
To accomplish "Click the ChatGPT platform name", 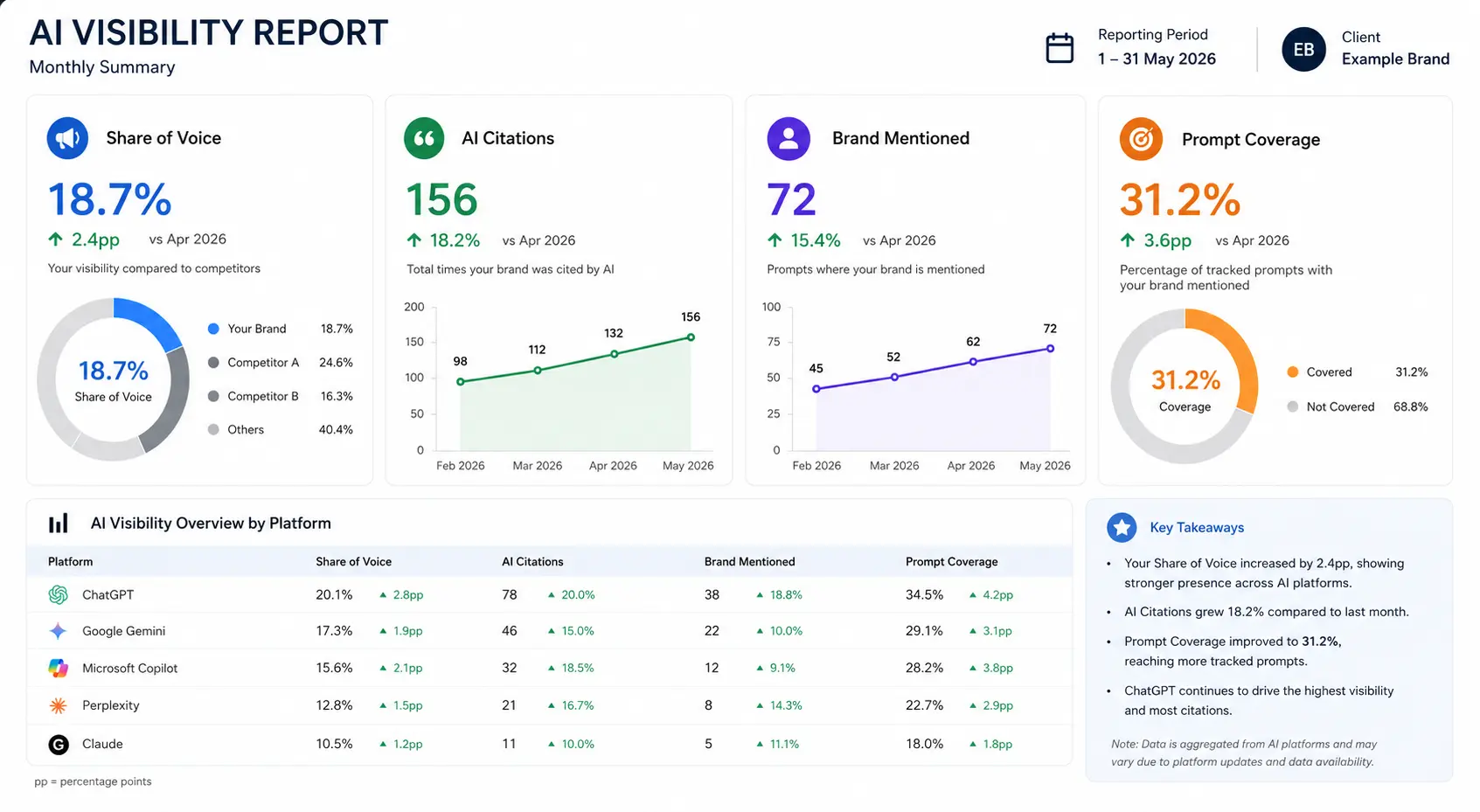I will (x=108, y=594).
